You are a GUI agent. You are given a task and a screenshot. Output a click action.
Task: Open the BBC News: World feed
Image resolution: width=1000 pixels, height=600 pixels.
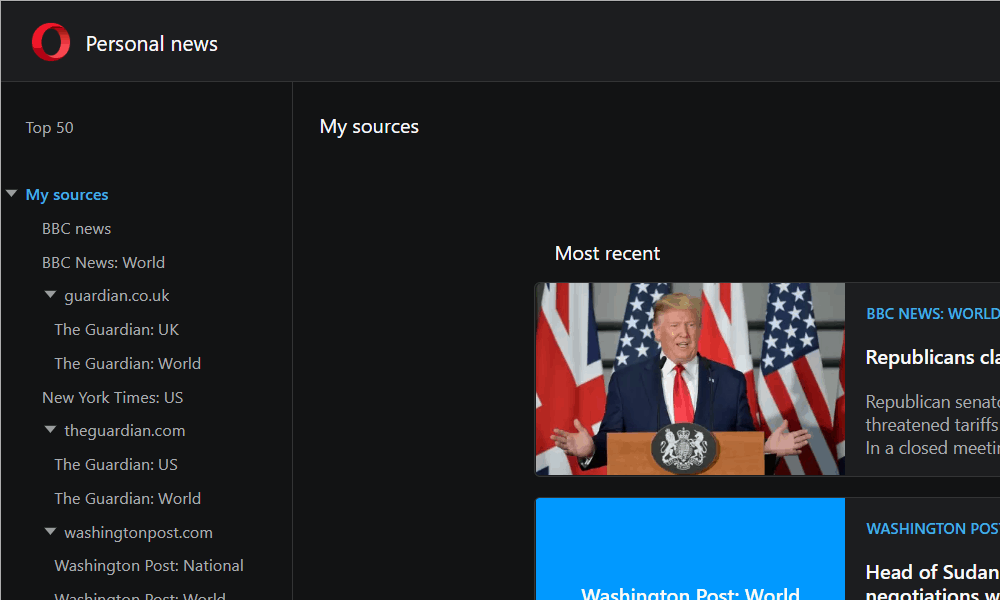103,261
